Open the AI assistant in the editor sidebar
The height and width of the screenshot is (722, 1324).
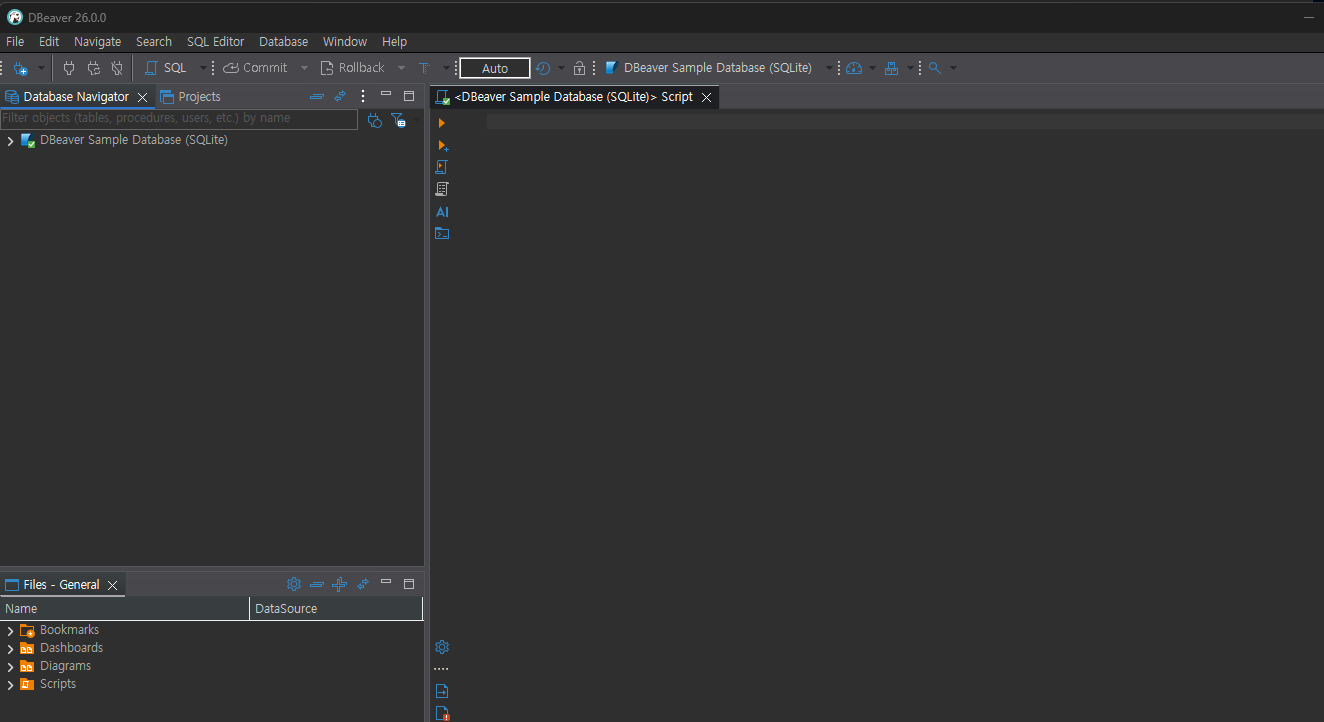tap(442, 212)
